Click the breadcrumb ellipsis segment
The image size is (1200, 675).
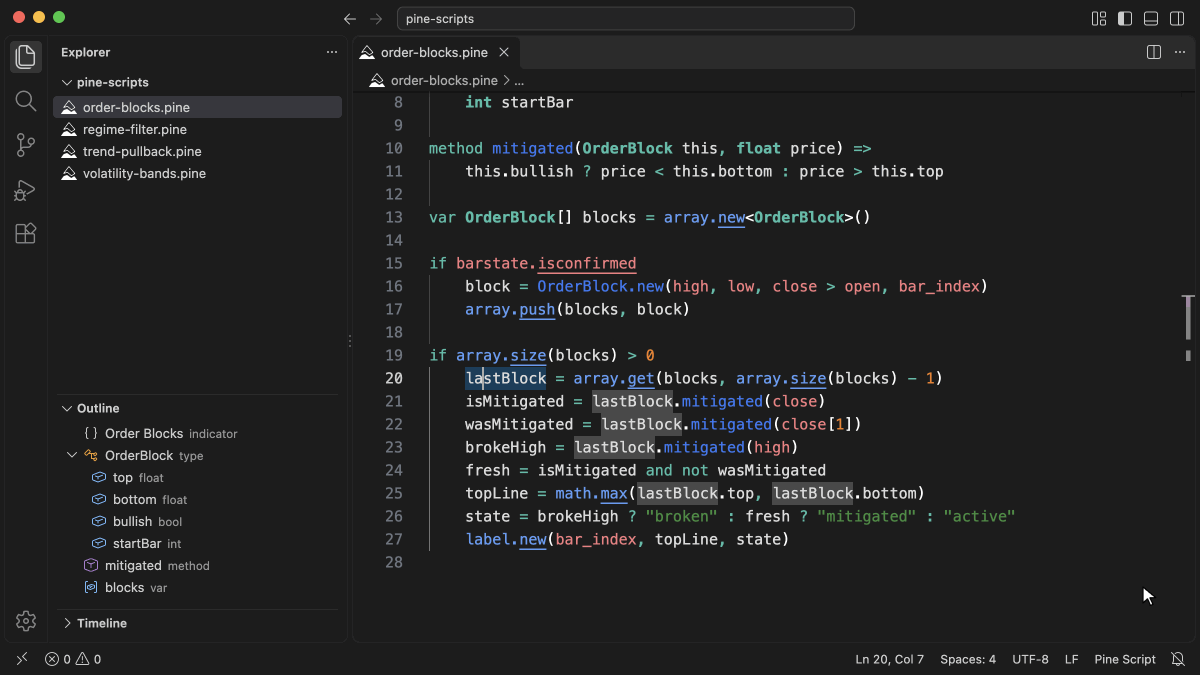pos(519,80)
